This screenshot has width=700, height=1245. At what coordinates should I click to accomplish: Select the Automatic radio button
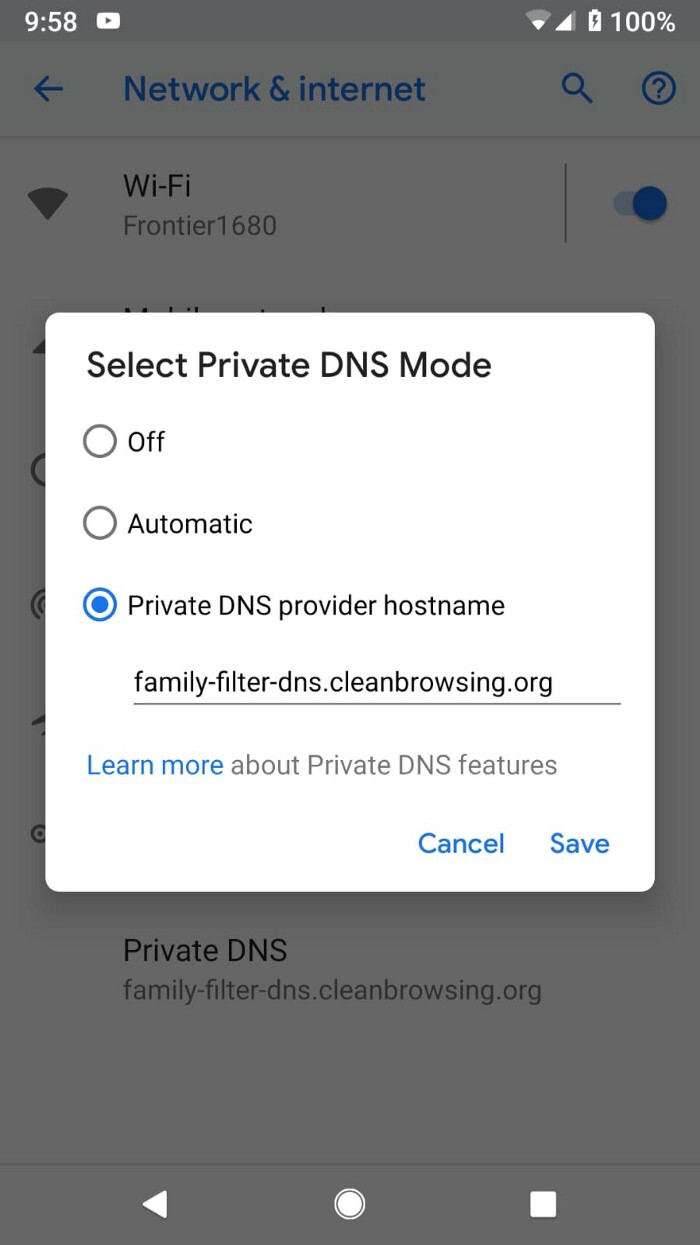pos(100,523)
